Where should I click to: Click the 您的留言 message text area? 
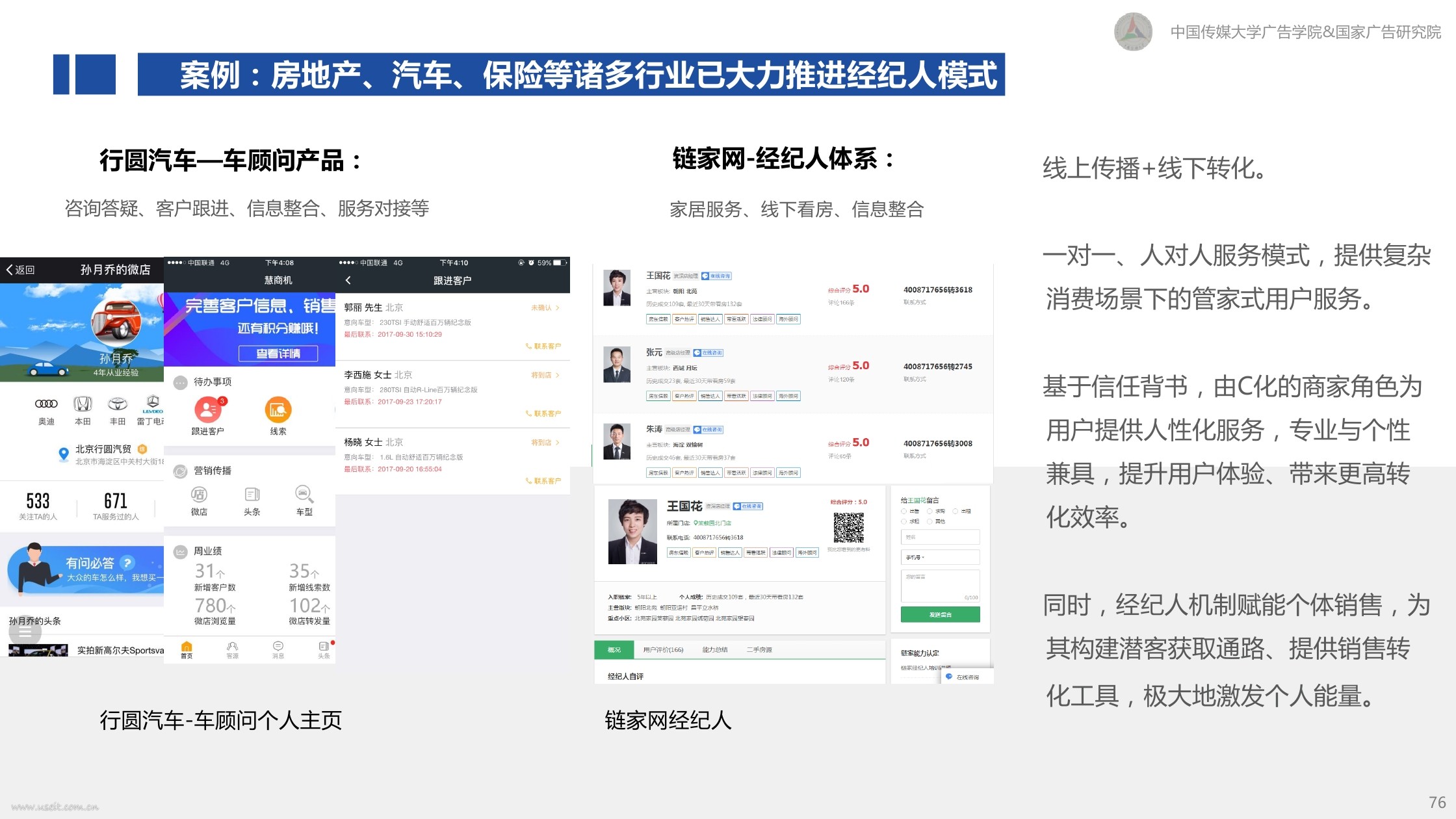(x=941, y=586)
